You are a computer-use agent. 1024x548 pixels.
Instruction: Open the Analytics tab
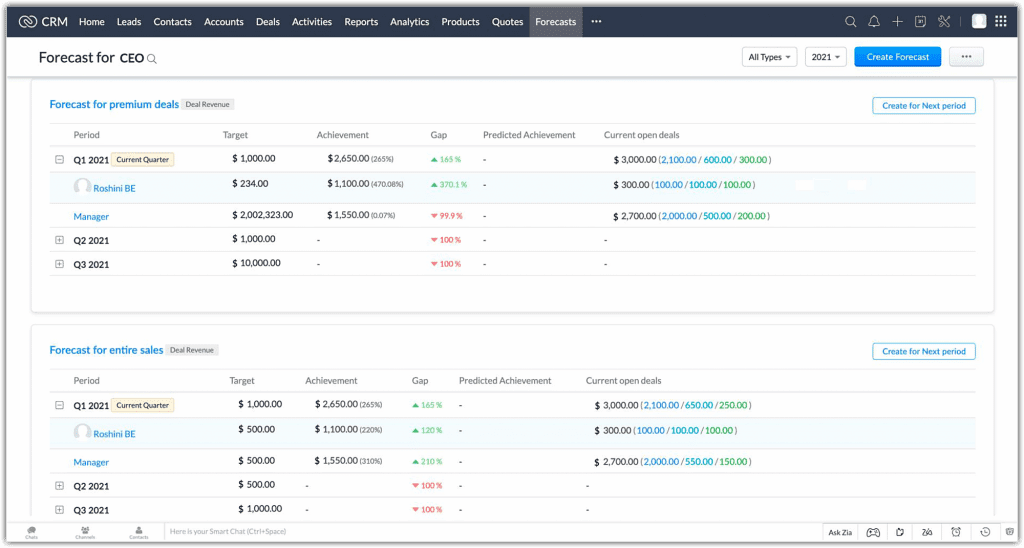coord(409,22)
